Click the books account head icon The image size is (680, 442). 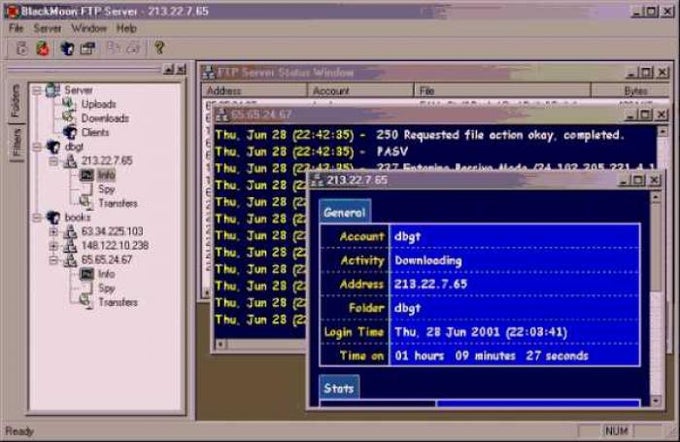(53, 217)
